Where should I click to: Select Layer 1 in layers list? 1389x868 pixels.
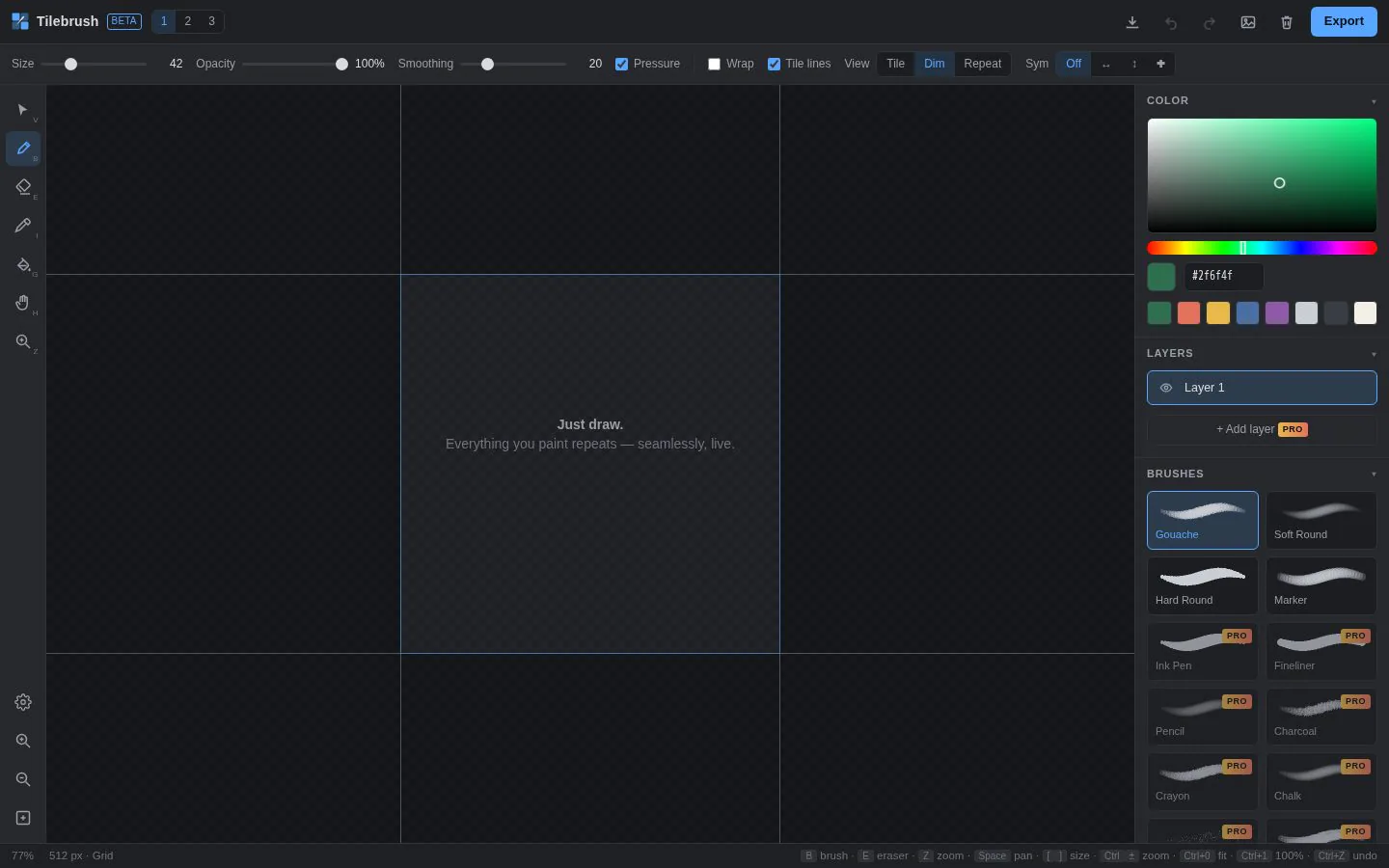1262,388
